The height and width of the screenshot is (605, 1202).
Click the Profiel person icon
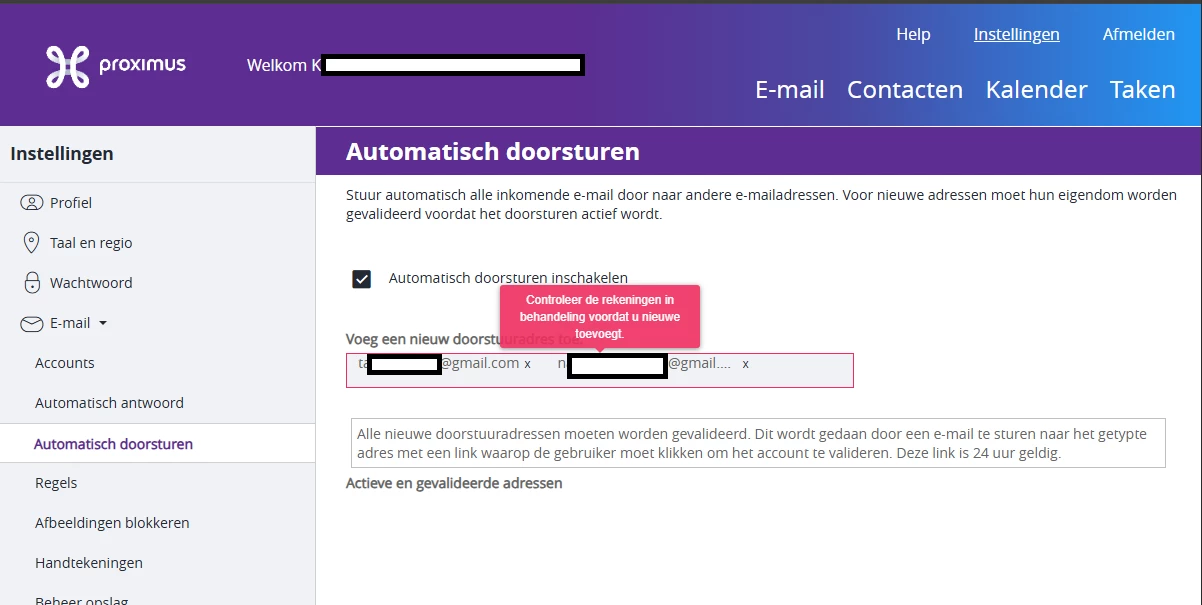click(32, 203)
